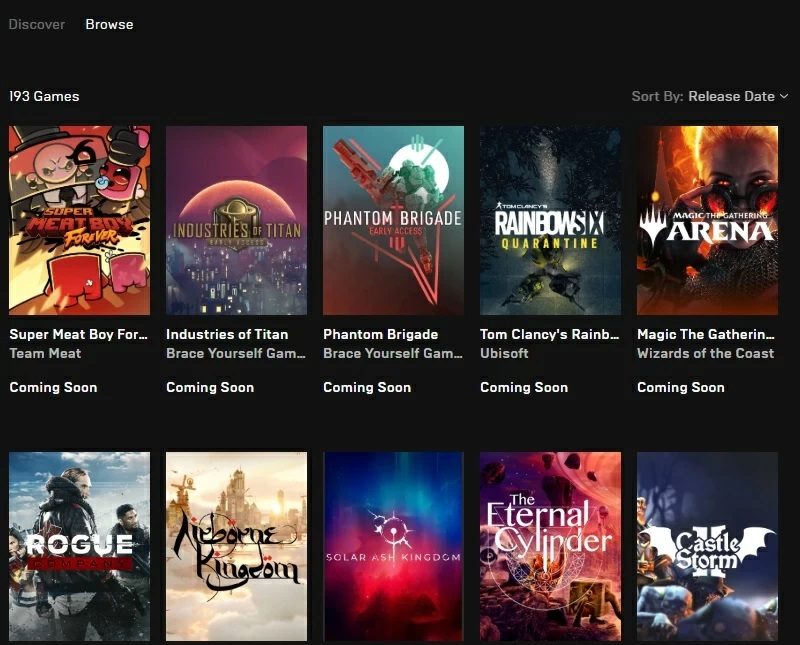Open the Airborne Kingdom cover art
800x645 pixels.
[237, 547]
